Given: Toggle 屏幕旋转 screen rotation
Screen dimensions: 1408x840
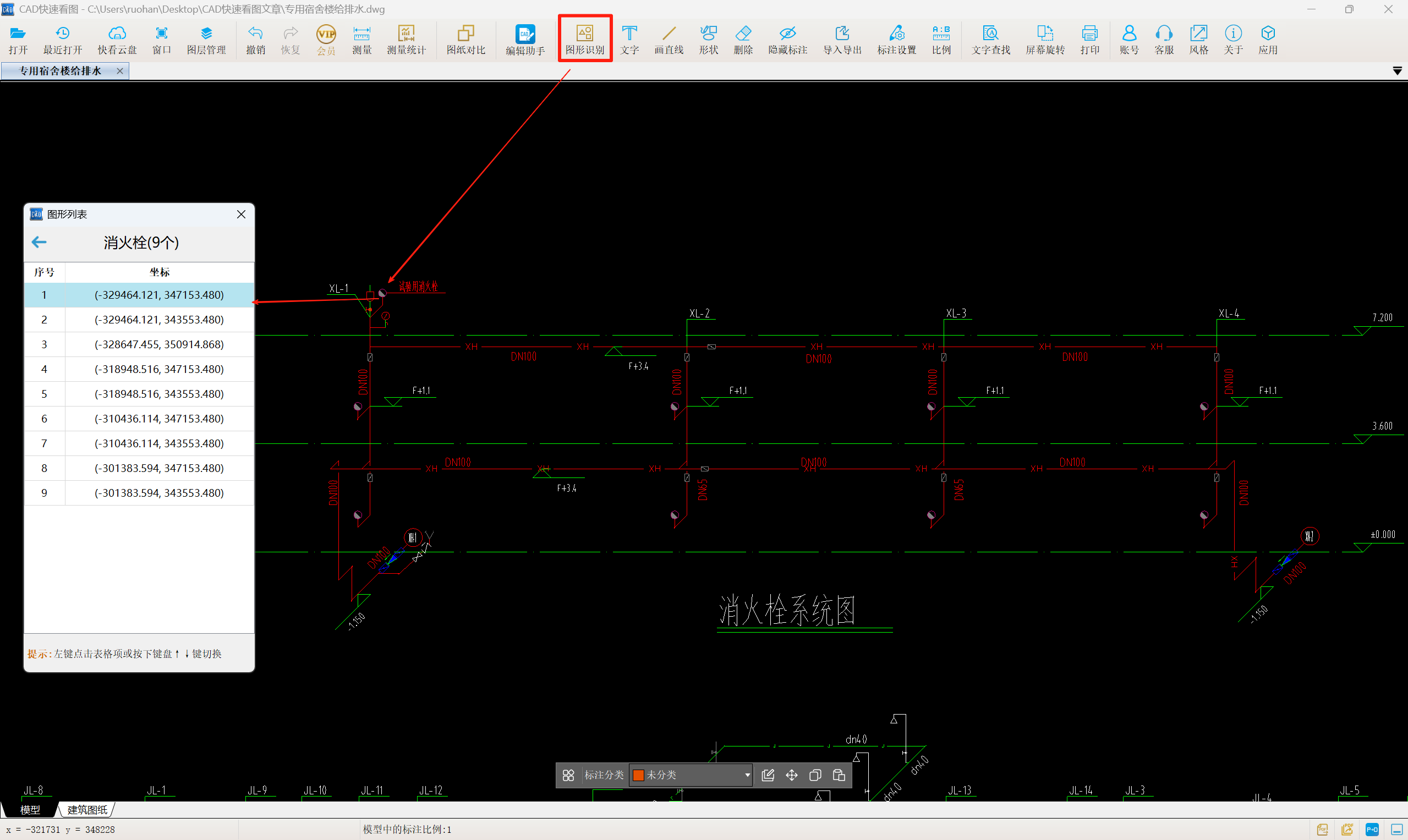Looking at the screenshot, I should click(x=1044, y=39).
